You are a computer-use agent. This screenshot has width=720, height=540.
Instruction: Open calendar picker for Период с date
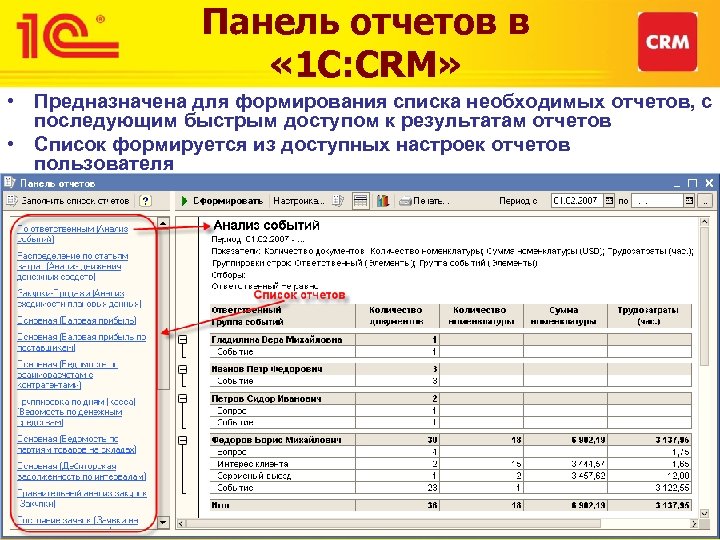(x=609, y=201)
